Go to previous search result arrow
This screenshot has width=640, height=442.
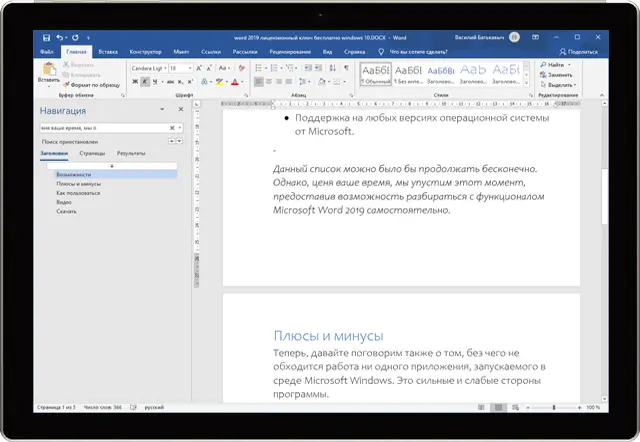pos(172,141)
